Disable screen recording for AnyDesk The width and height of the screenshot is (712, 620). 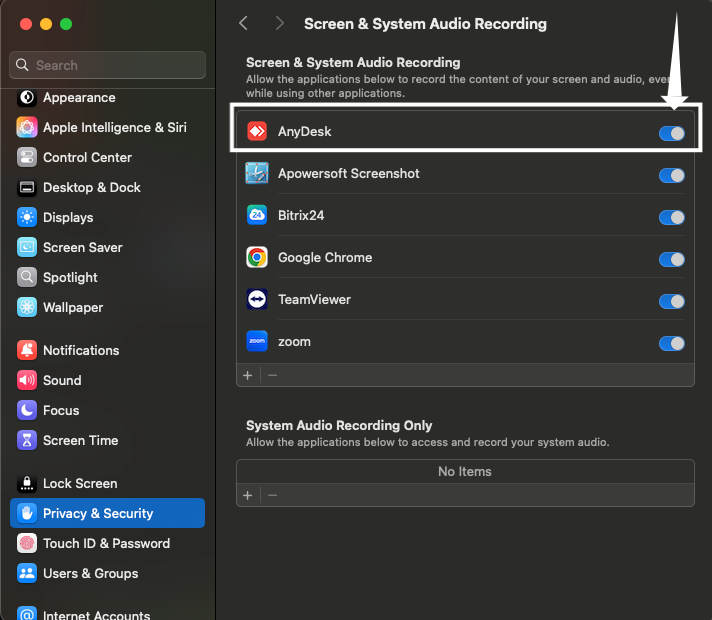671,133
